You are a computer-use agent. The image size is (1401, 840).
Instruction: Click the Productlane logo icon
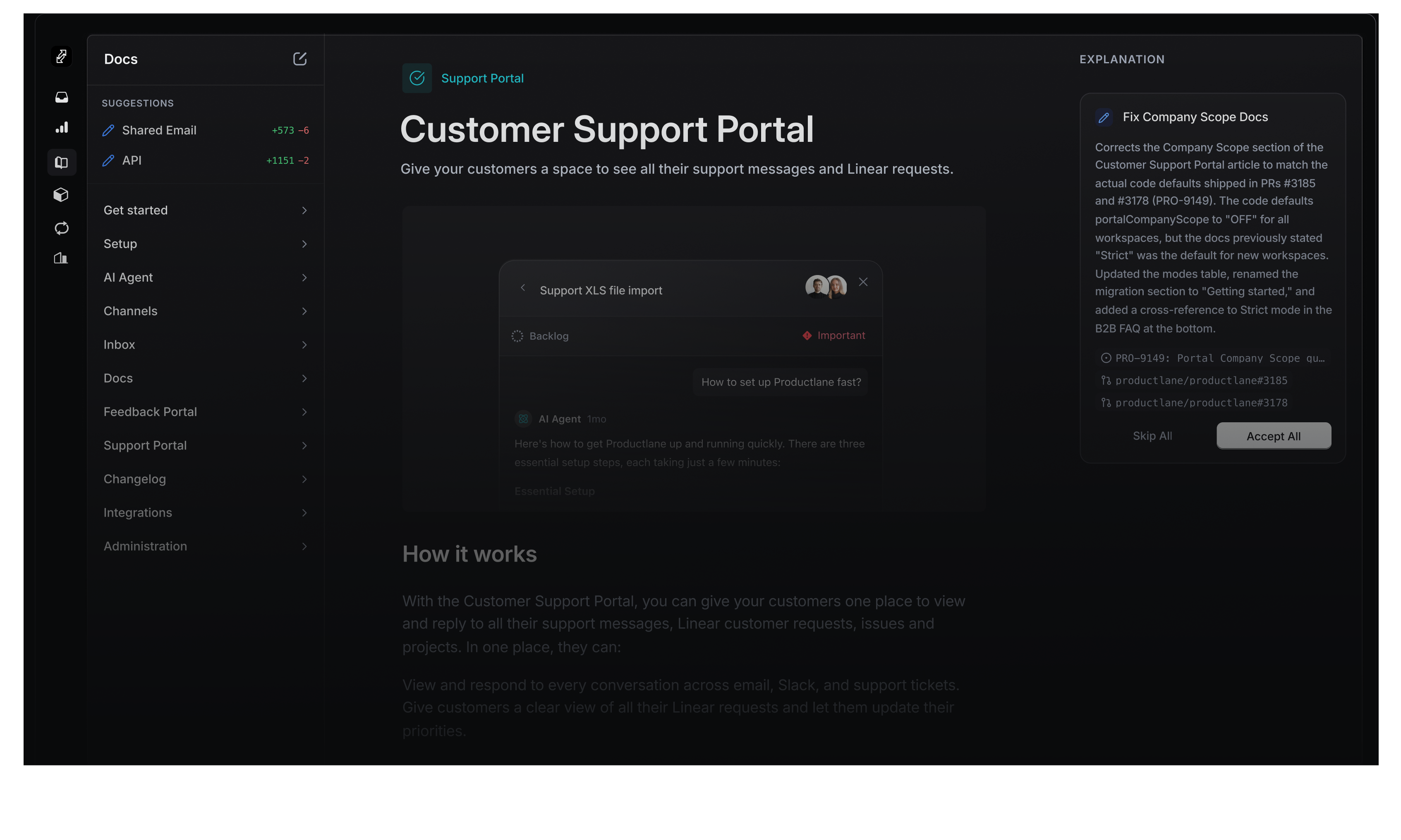pyautogui.click(x=61, y=56)
